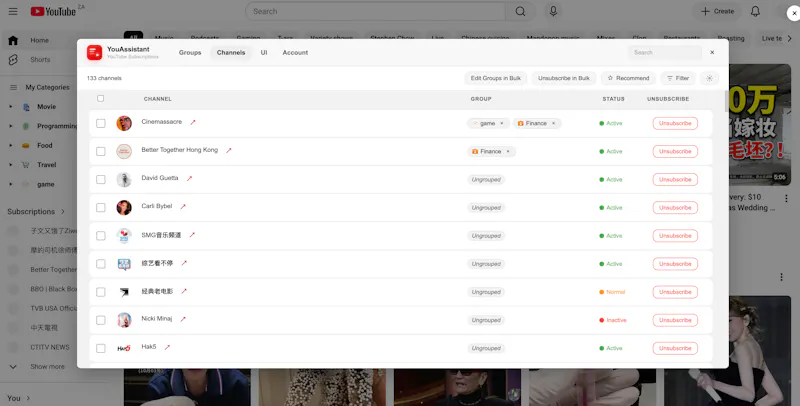Image resolution: width=800 pixels, height=406 pixels.
Task: Expand the Movie category in sidebar
Action: coord(11,107)
